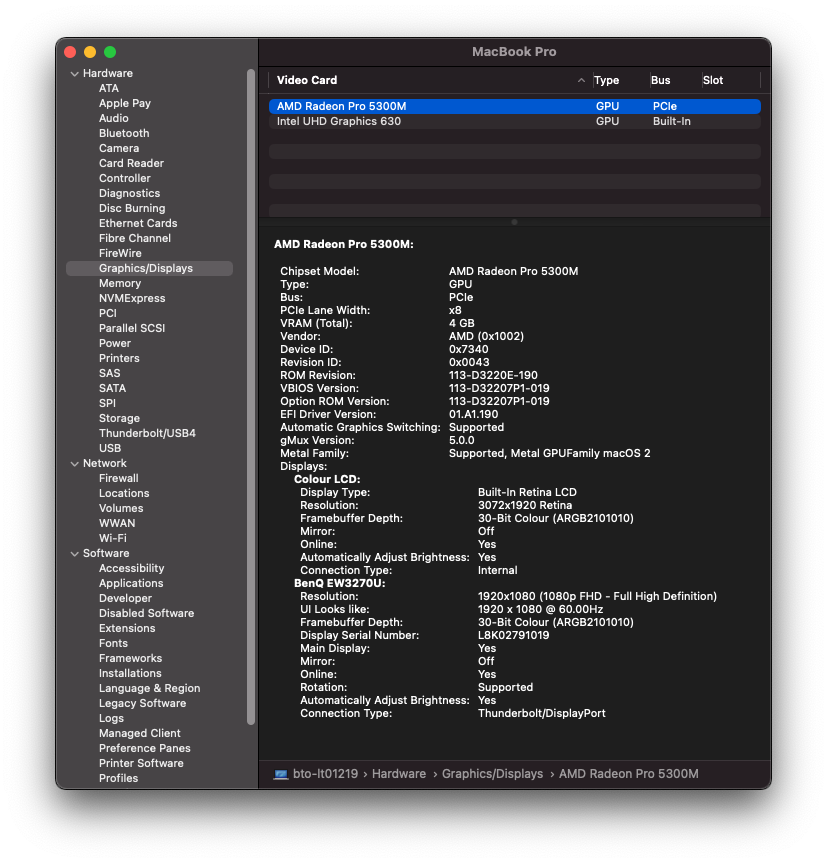Click Graphics/Displays in path bar
This screenshot has width=827, height=863.
(x=492, y=774)
